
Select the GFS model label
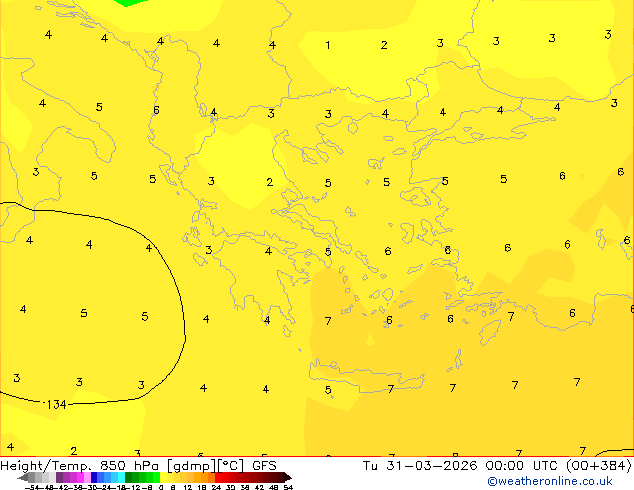264,466
